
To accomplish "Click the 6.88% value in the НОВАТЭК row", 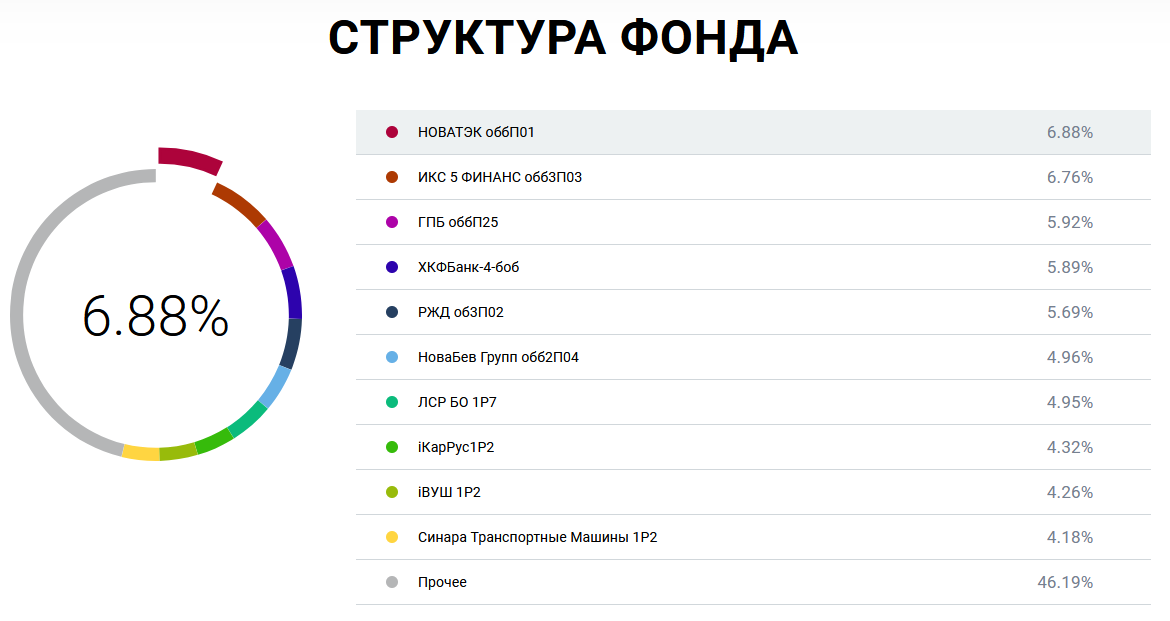I will (x=1069, y=132).
